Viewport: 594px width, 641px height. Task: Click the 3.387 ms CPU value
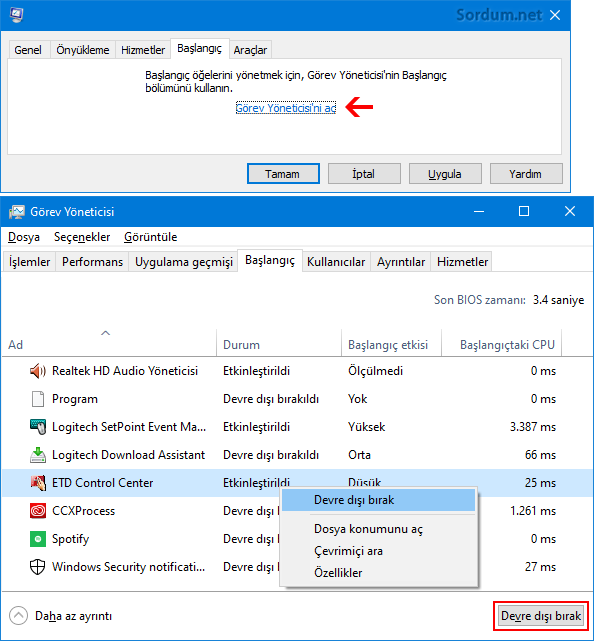(x=533, y=427)
